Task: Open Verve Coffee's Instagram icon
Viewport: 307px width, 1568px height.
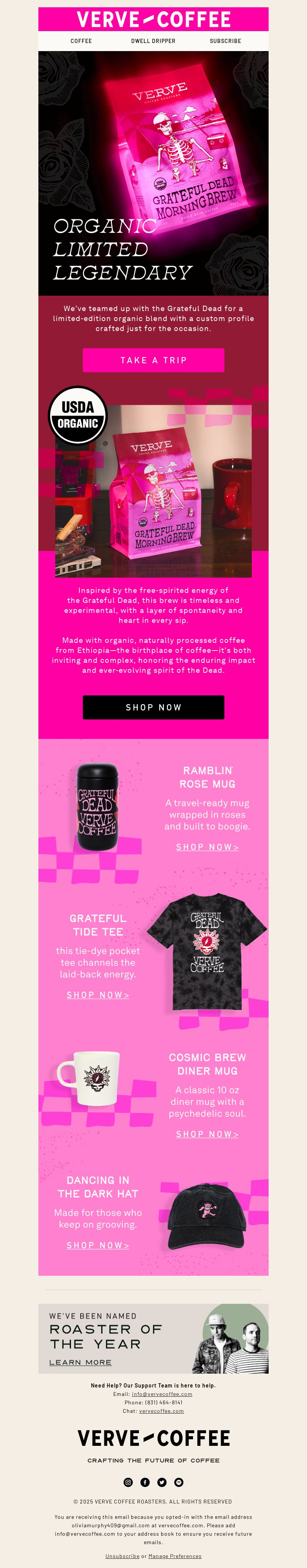Action: [x=128, y=1482]
